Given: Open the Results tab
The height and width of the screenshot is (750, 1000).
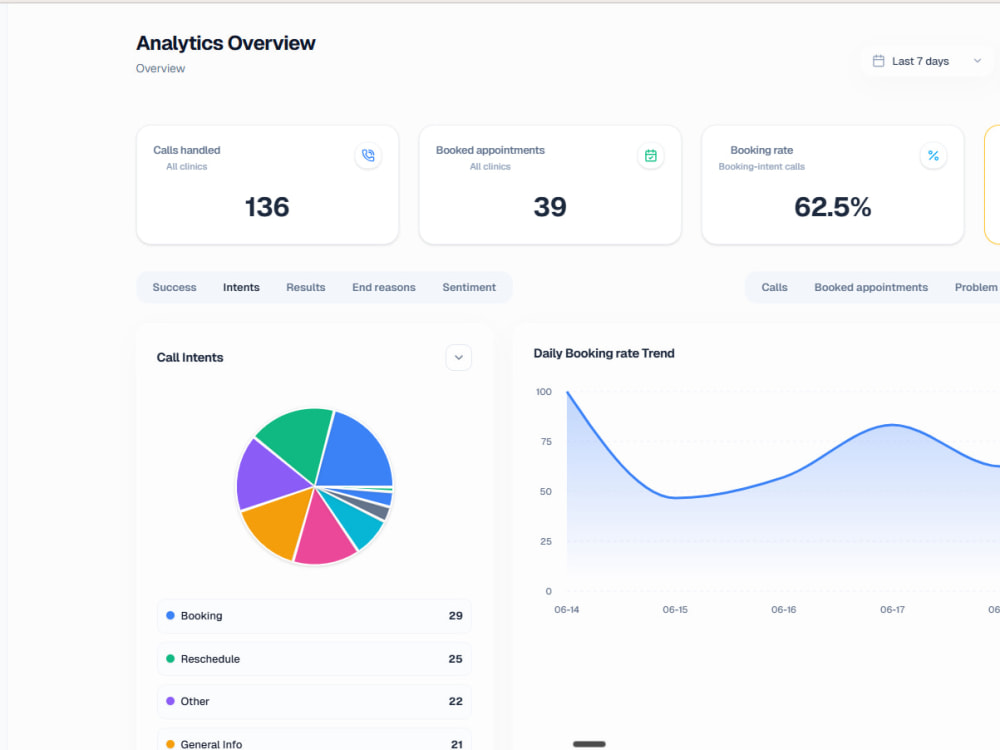Looking at the screenshot, I should (305, 288).
